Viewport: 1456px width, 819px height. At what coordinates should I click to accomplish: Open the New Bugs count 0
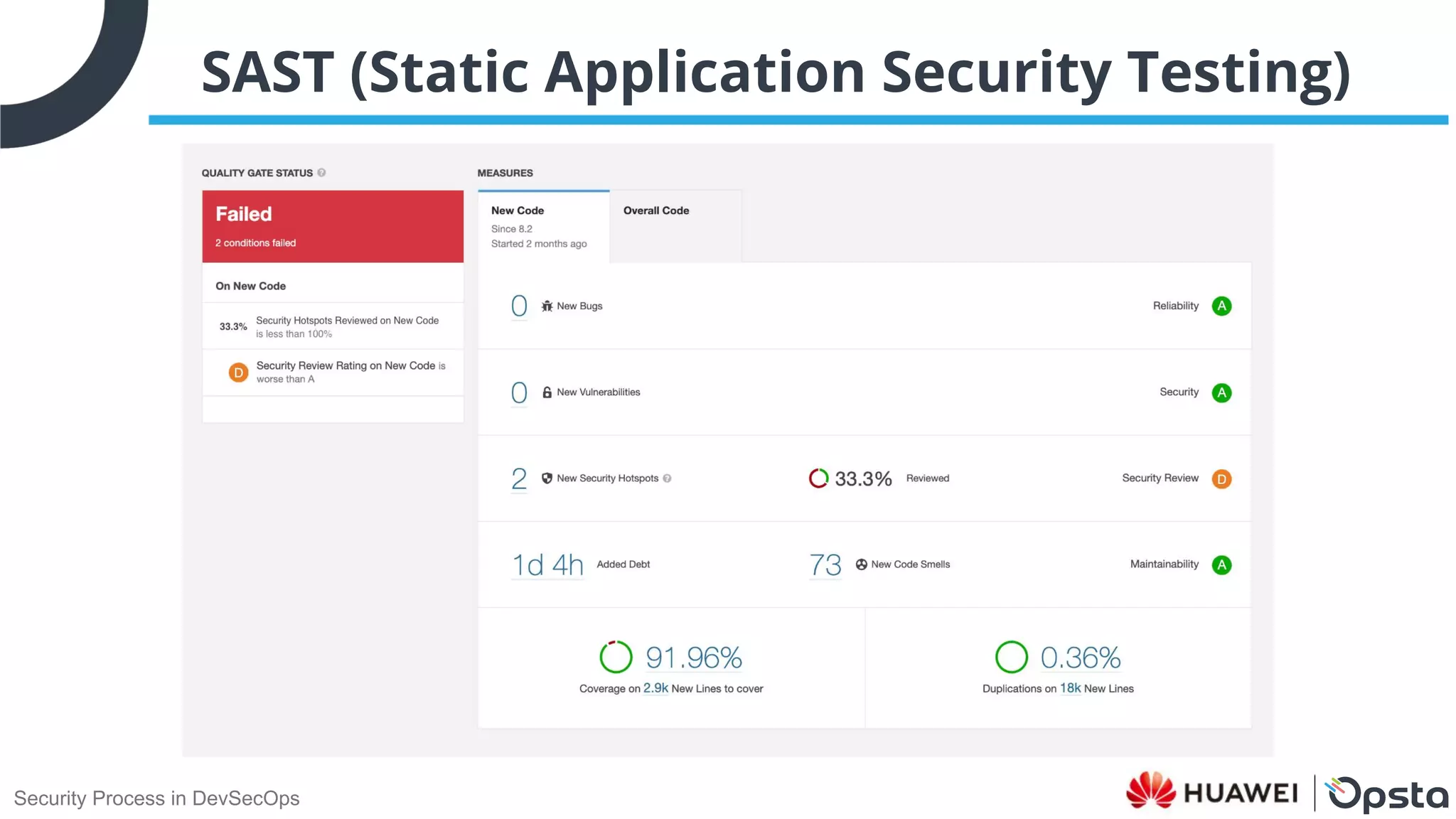[x=519, y=306]
